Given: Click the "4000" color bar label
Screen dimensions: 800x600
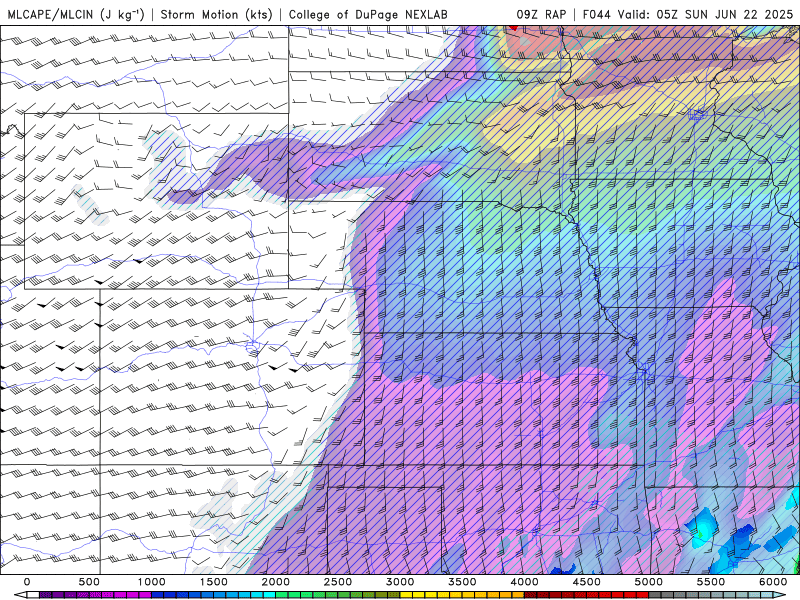Looking at the screenshot, I should pyautogui.click(x=525, y=582).
